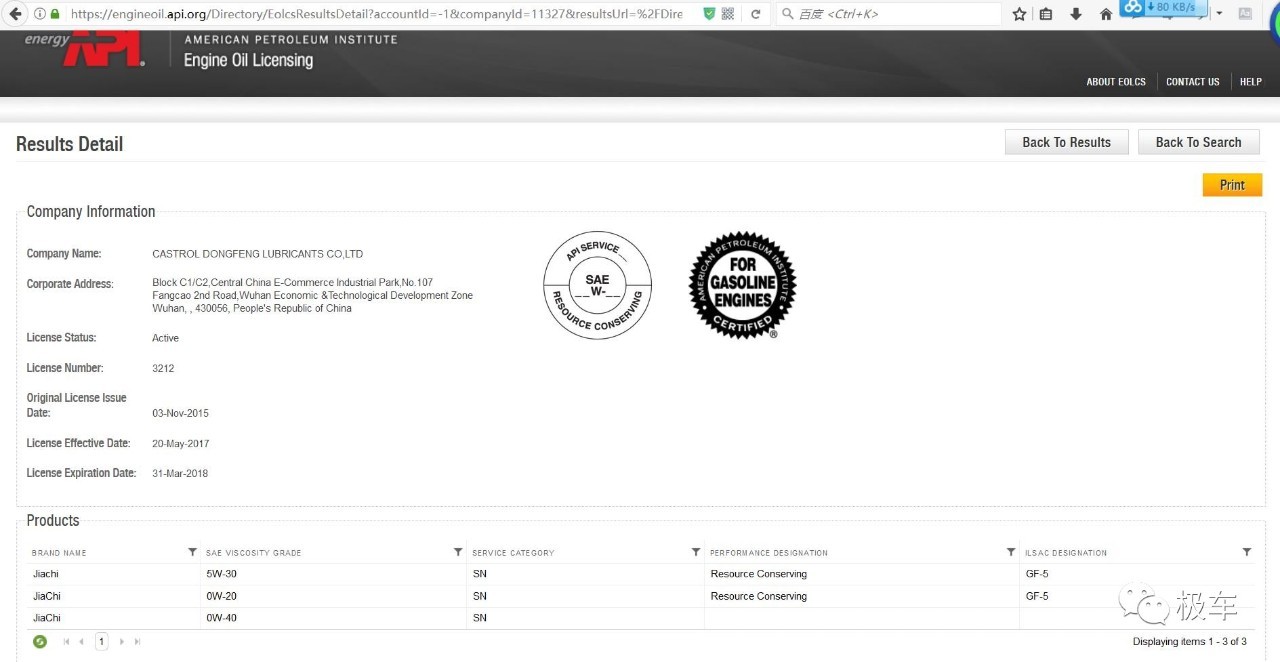Open filter for SAE Viscosity Grade column
This screenshot has height=662, width=1280.
point(458,552)
